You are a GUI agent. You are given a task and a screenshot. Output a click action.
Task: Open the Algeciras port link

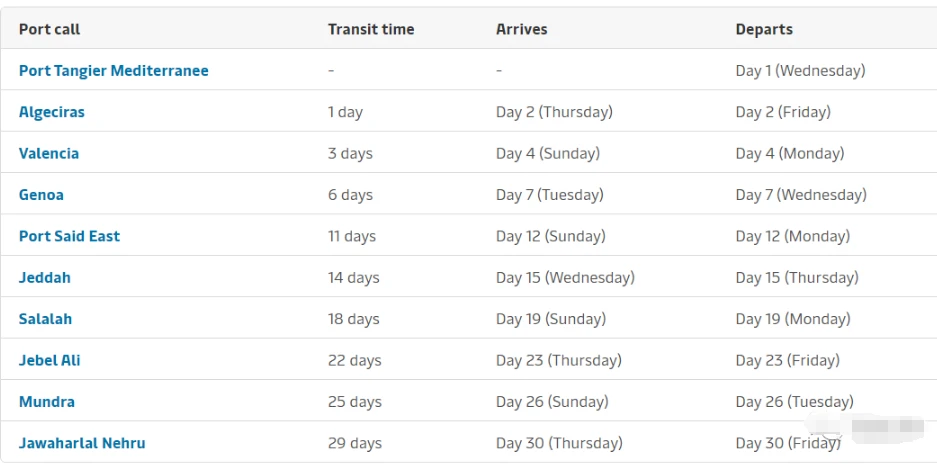(x=51, y=112)
